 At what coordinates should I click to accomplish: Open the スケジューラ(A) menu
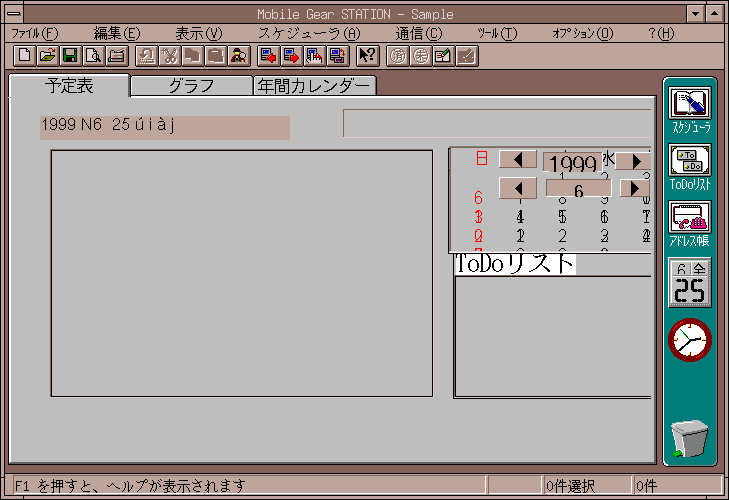[309, 33]
